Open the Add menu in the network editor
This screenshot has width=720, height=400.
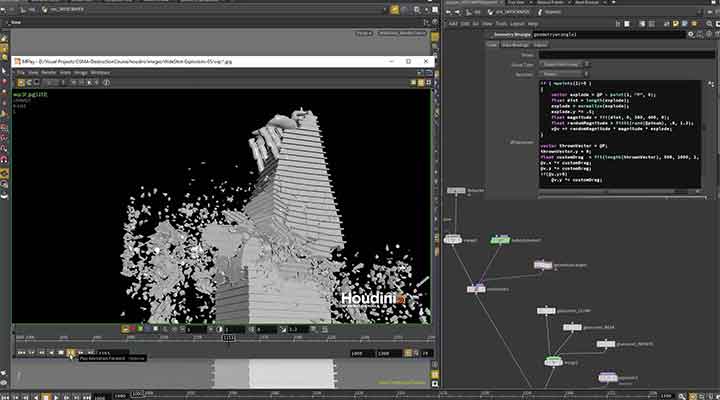(453, 22)
